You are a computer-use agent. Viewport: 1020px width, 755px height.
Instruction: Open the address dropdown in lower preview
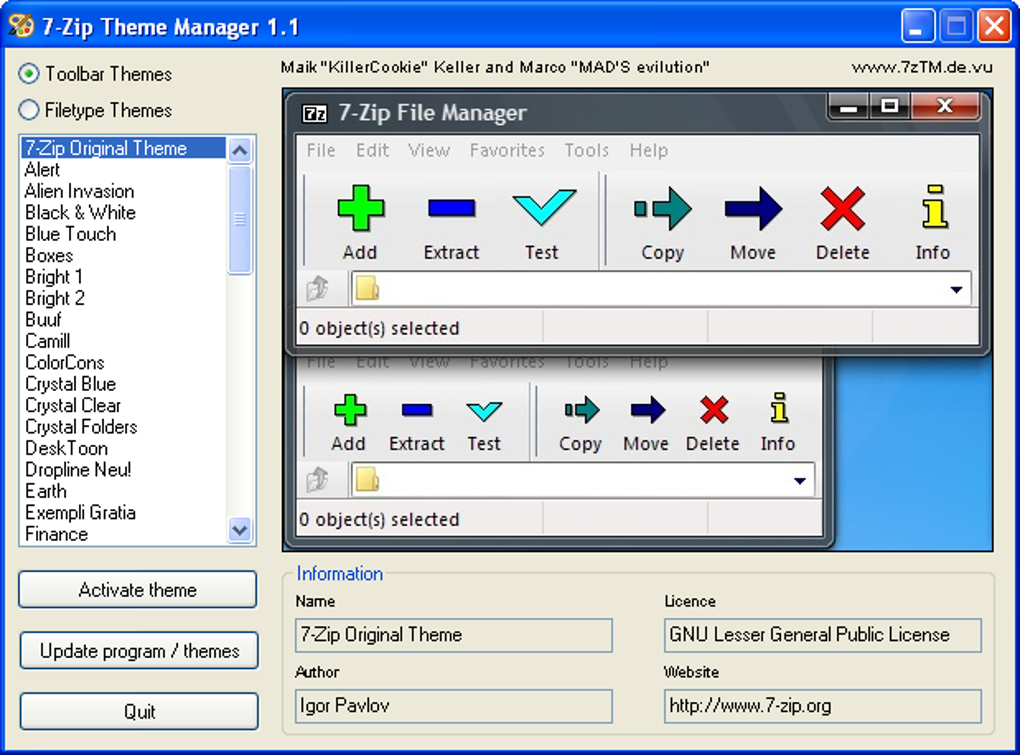click(800, 481)
